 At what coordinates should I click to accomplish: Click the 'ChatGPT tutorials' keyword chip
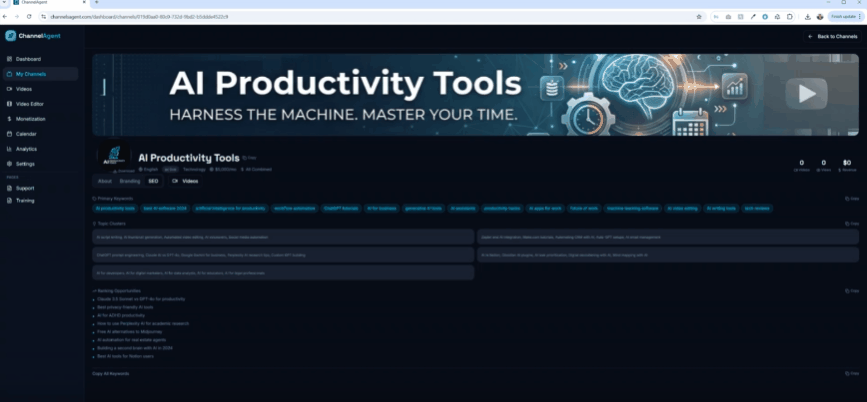click(x=341, y=208)
